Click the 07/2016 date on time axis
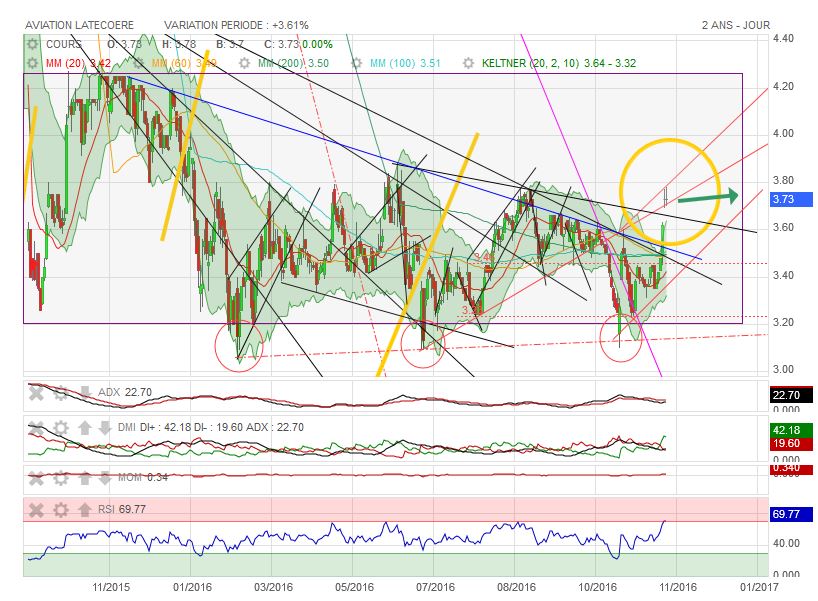Image resolution: width=818 pixels, height=601 pixels. point(435,587)
